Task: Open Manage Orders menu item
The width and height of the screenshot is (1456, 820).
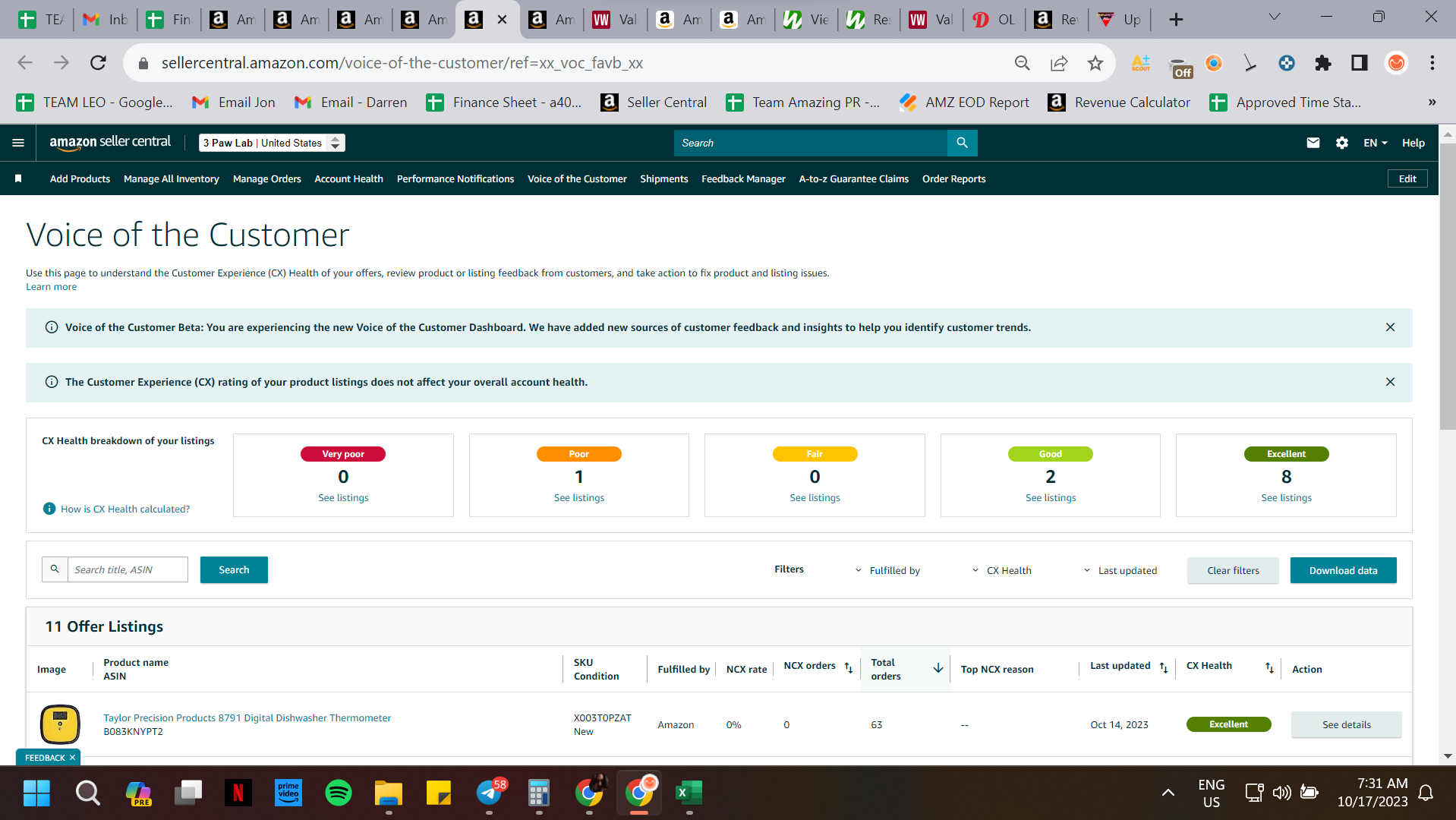Action: pyautogui.click(x=267, y=178)
